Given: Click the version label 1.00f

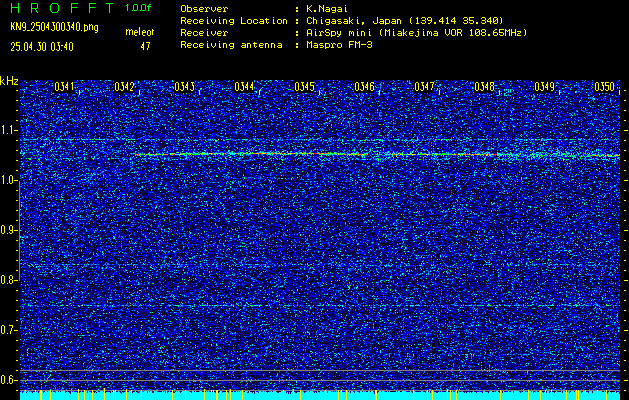Looking at the screenshot, I should coord(138,8).
